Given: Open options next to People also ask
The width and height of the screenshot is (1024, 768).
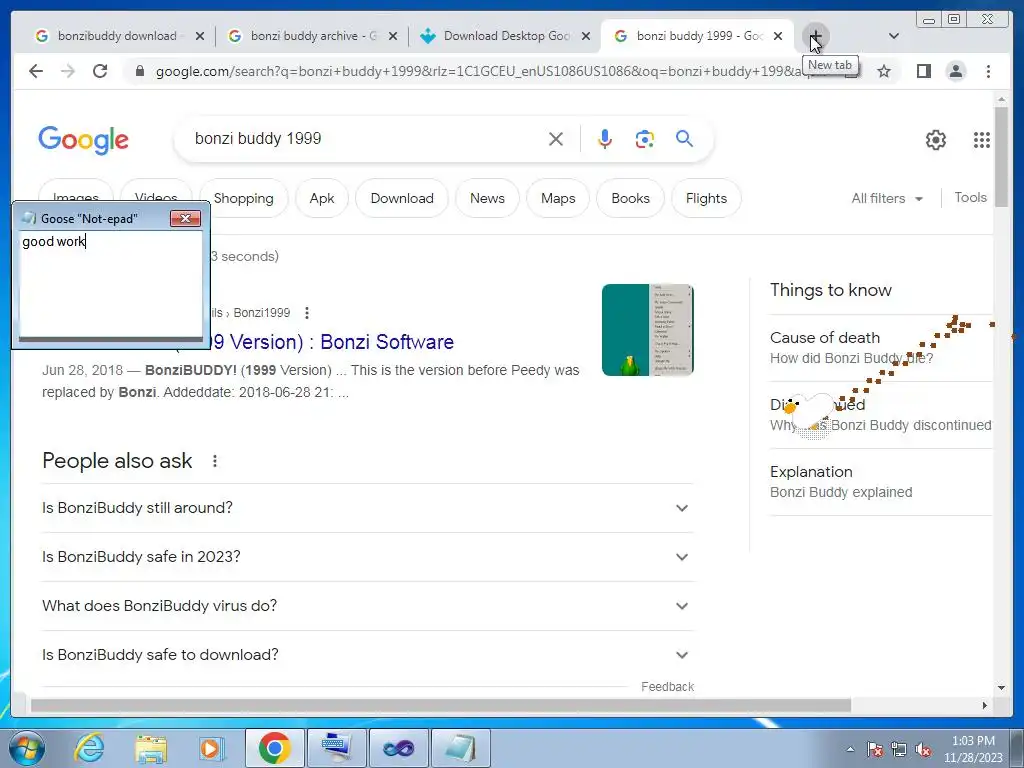Looking at the screenshot, I should 215,461.
